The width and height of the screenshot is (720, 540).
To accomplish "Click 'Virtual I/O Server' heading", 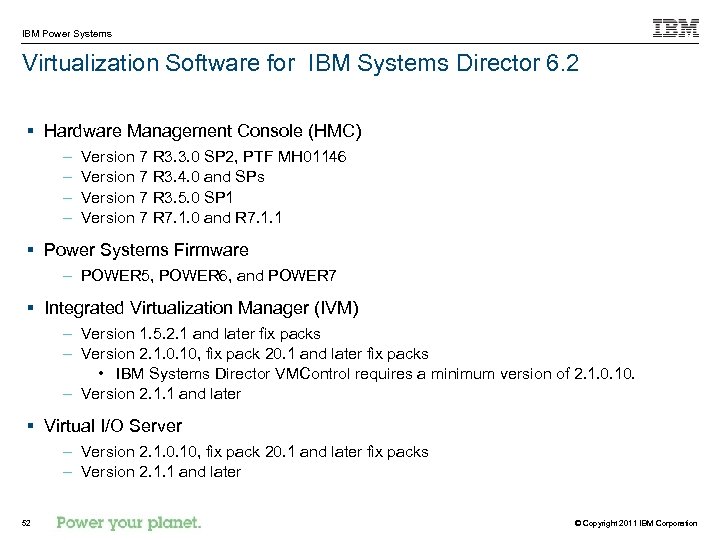I will coord(113,426).
